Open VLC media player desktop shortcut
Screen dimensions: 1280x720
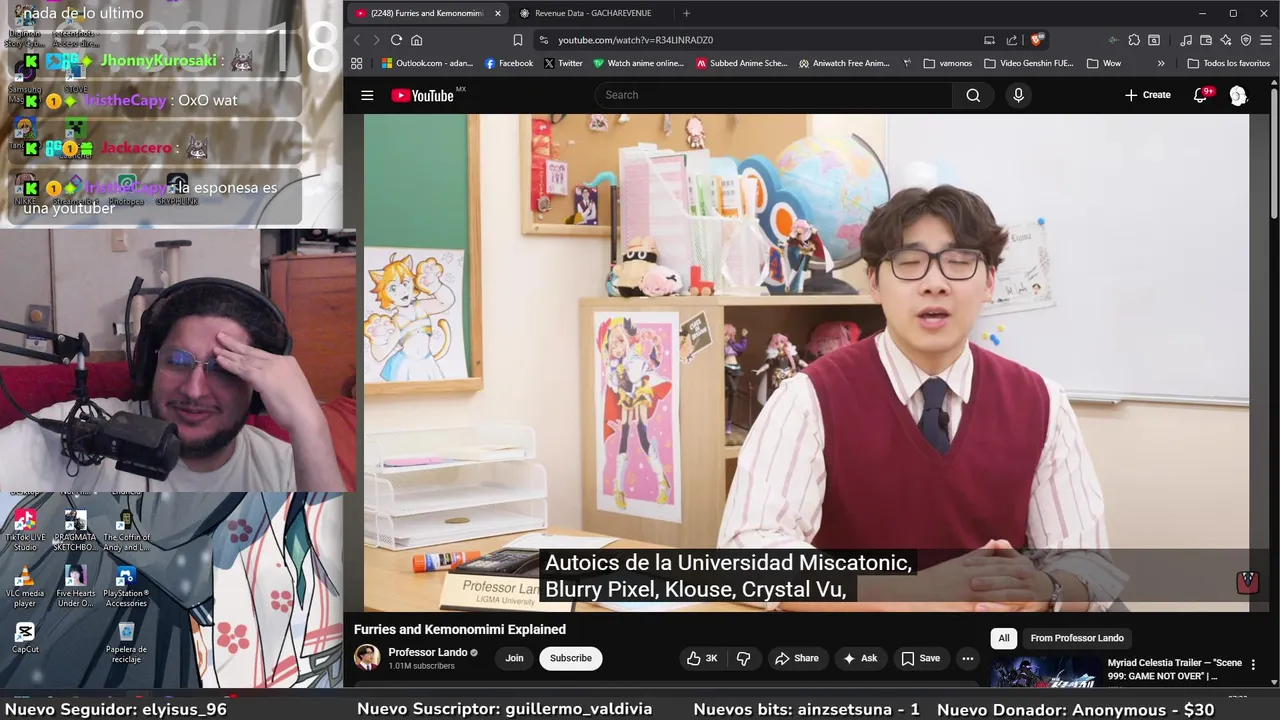(x=25, y=587)
